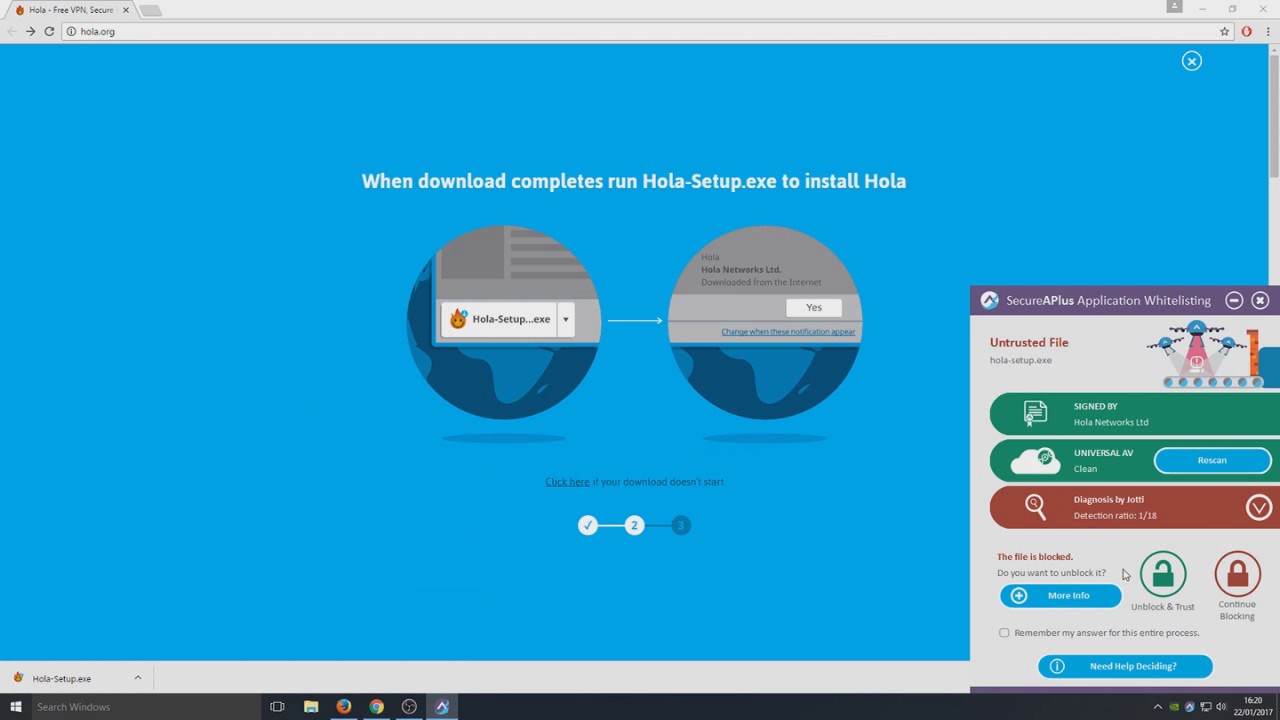The width and height of the screenshot is (1280, 720).
Task: Go forward in the browser
Action: click(30, 31)
